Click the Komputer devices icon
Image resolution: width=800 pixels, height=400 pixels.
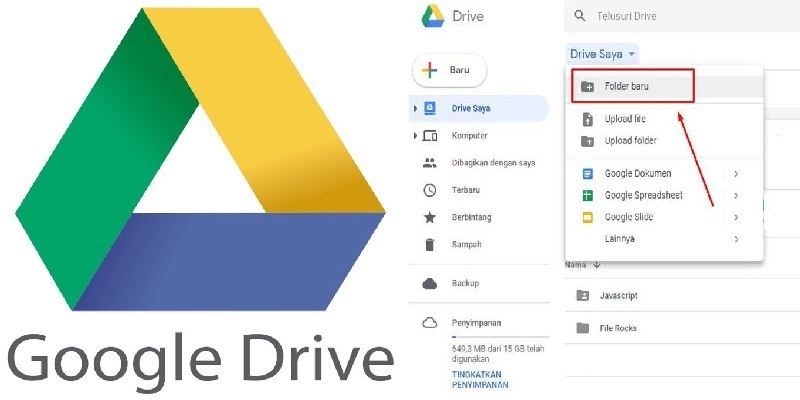(x=430, y=136)
